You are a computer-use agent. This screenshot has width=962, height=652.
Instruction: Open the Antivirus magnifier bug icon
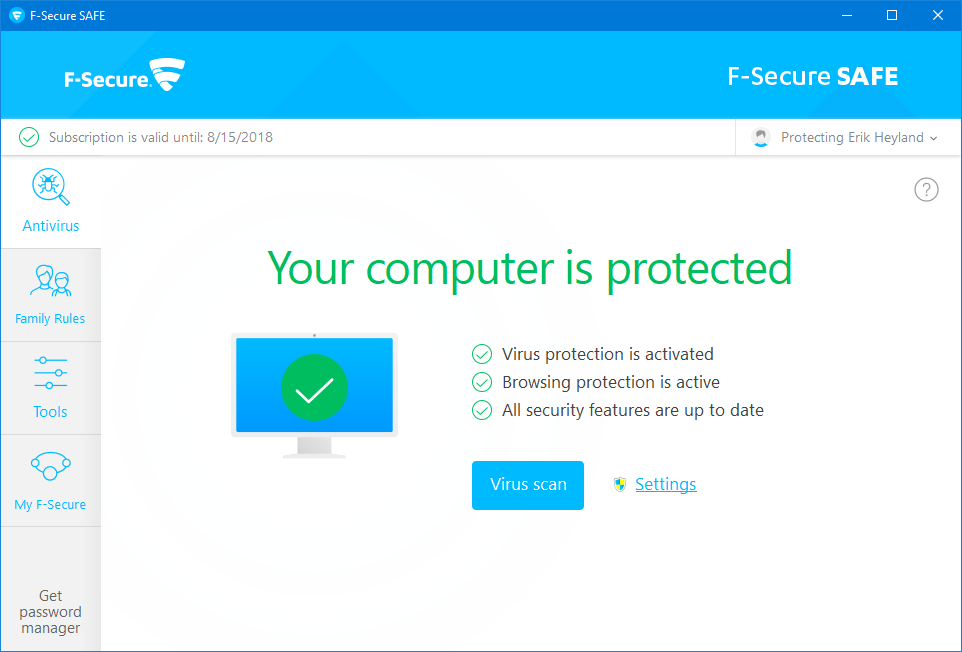pos(49,187)
